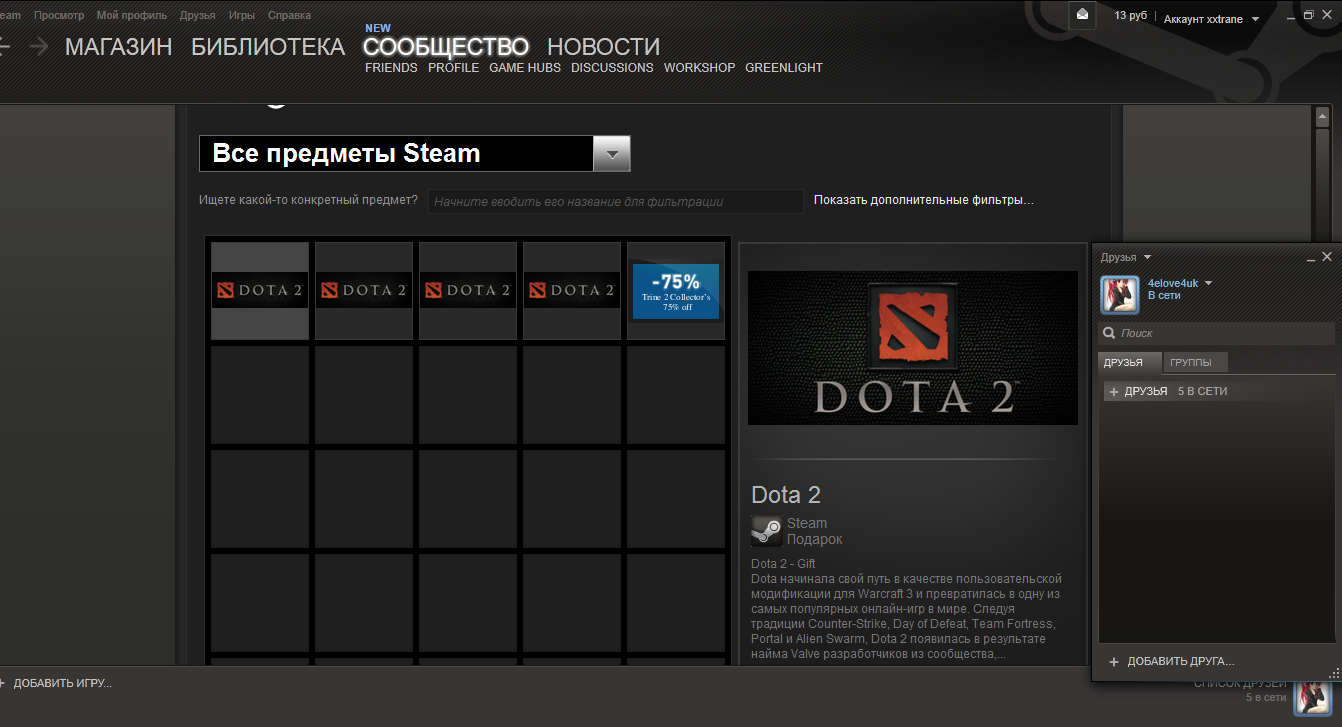Click the item name filter input field
The height and width of the screenshot is (727, 1342).
[616, 201]
